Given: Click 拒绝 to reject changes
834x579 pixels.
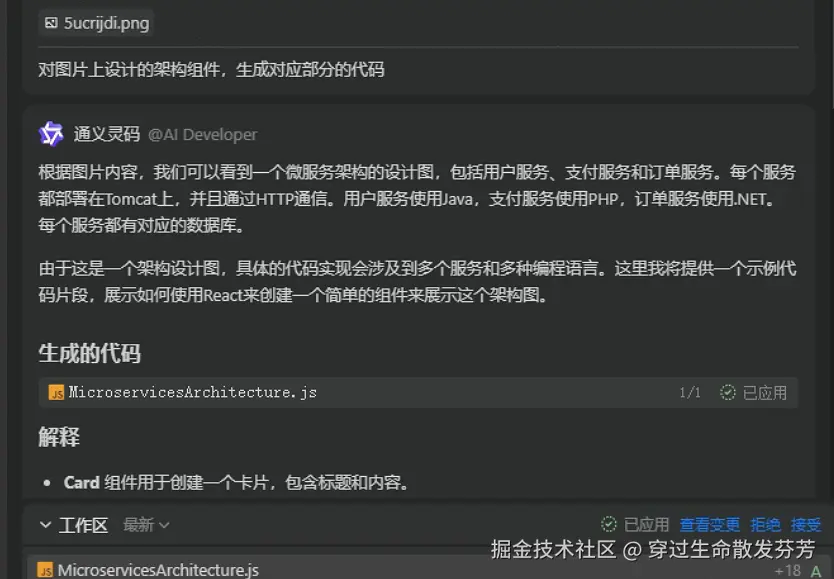Looking at the screenshot, I should tap(765, 525).
